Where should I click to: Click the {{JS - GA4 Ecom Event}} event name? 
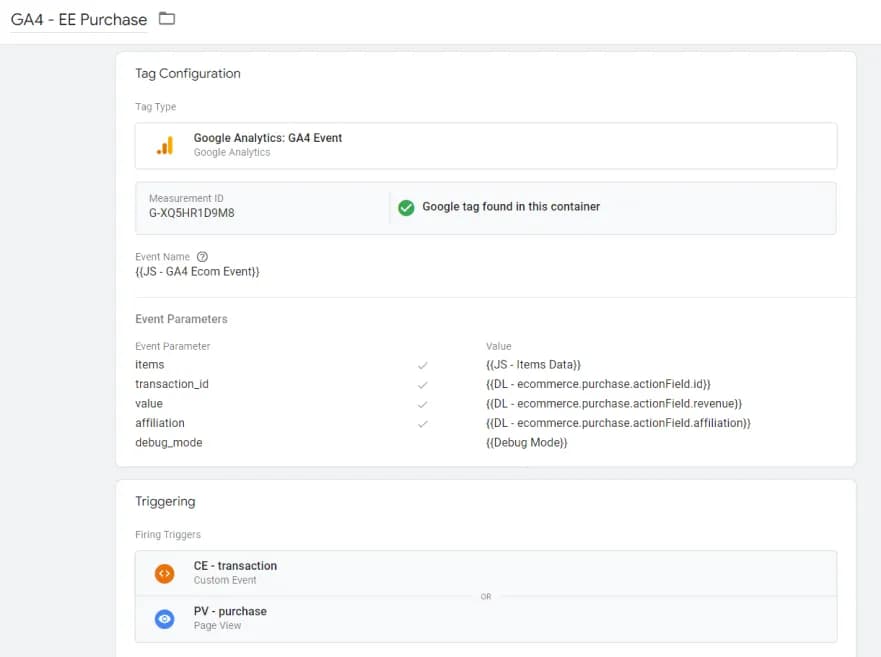coord(197,272)
